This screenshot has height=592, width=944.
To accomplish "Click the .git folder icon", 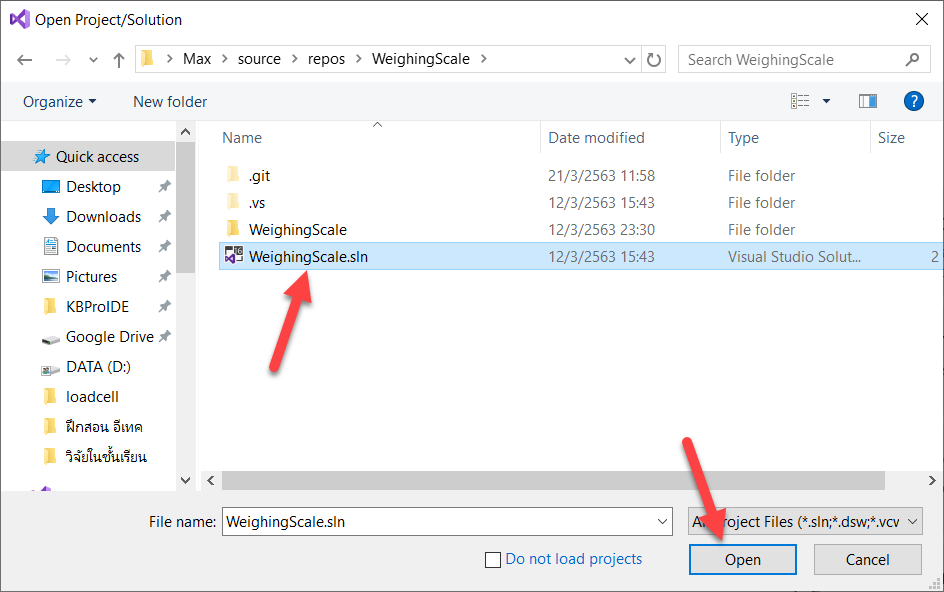I will click(x=233, y=175).
